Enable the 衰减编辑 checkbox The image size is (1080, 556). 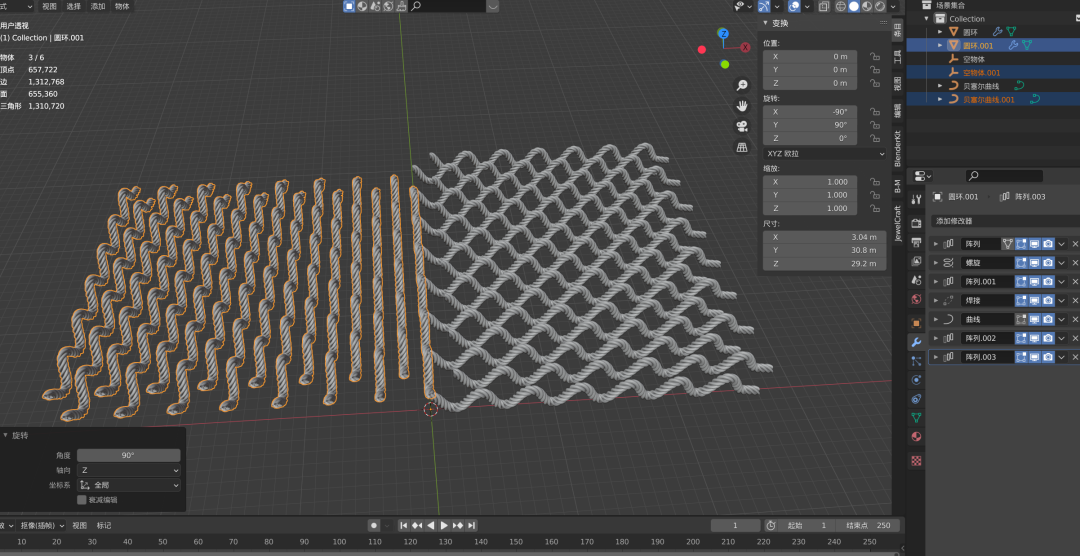click(82, 499)
